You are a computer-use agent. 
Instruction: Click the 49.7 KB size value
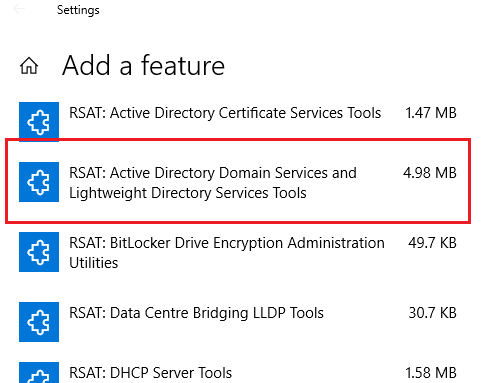click(432, 243)
